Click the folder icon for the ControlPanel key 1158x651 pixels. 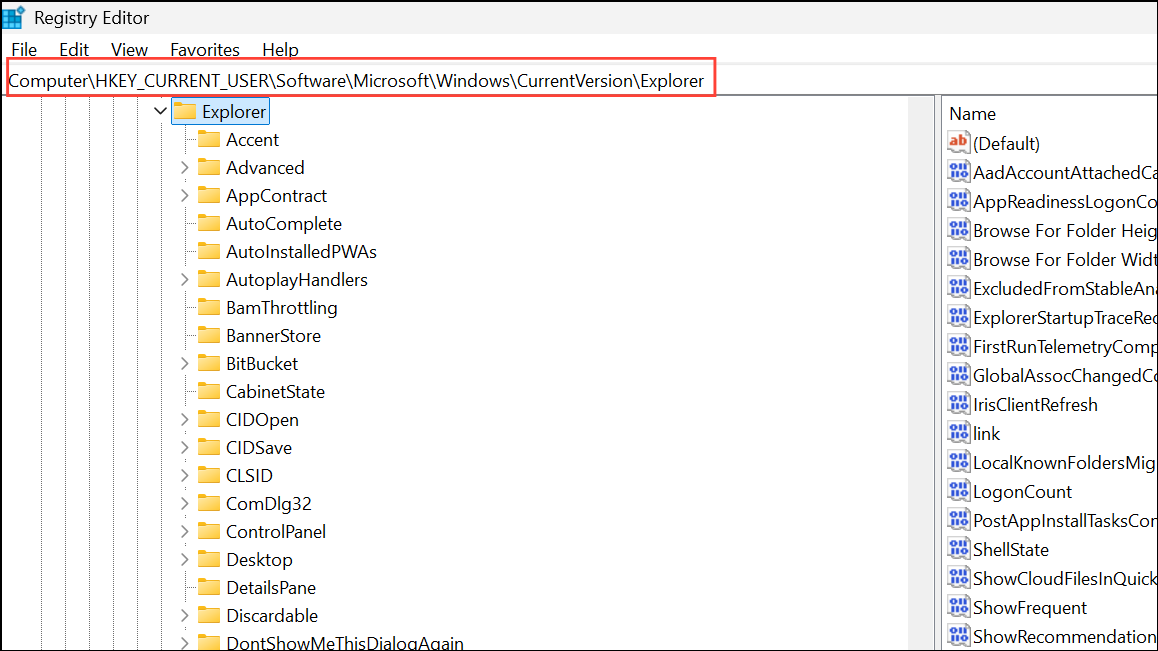point(207,531)
